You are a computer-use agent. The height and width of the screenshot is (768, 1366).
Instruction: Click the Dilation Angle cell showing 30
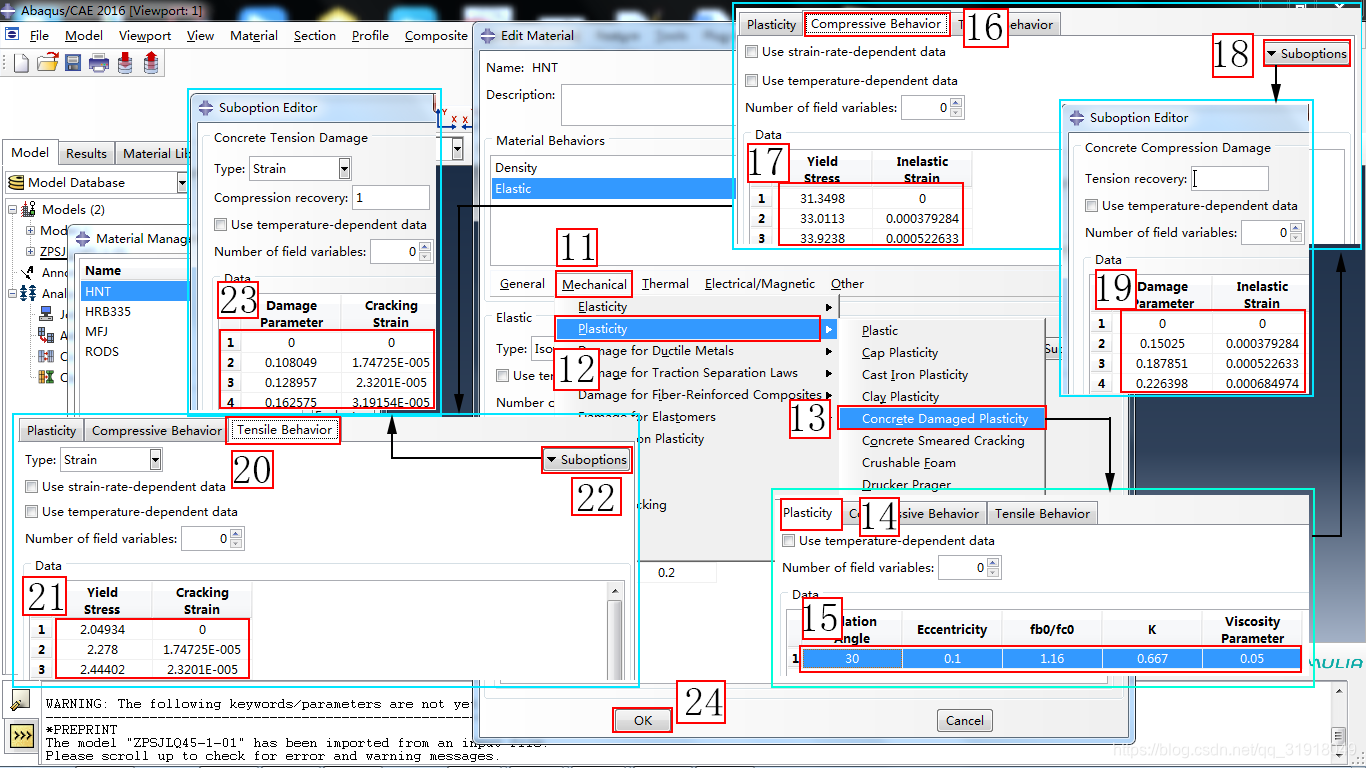click(x=851, y=659)
